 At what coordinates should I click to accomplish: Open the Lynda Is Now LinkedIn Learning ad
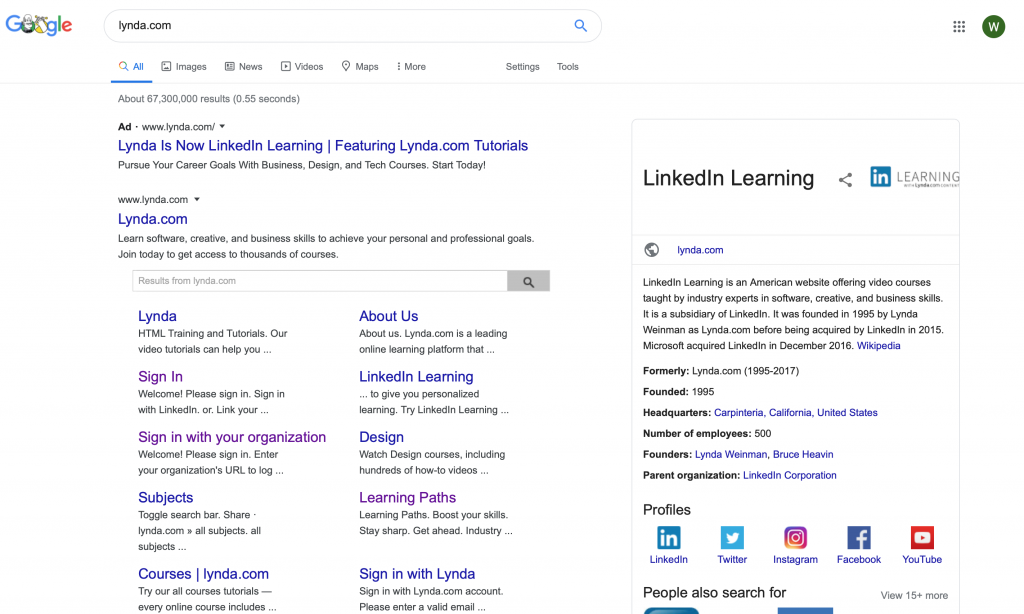pos(323,146)
